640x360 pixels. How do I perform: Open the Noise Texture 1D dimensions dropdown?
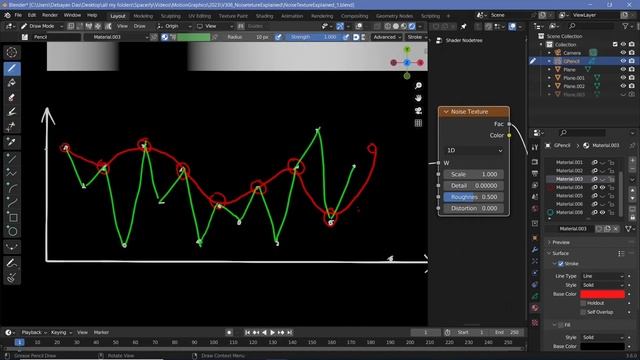[x=475, y=151]
